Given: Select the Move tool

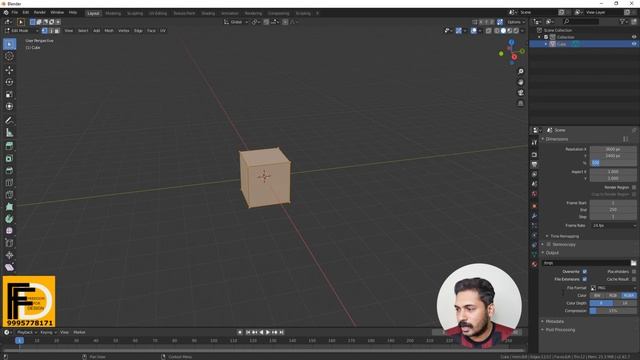Looking at the screenshot, I should [x=9, y=70].
